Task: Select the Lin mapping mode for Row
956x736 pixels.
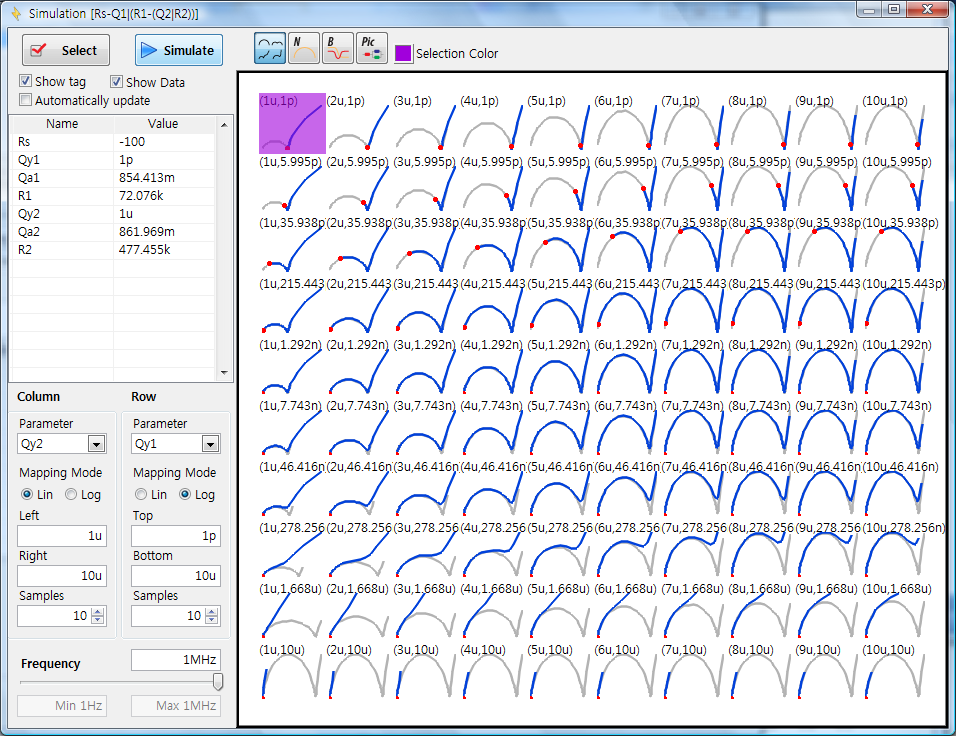Action: [139, 494]
